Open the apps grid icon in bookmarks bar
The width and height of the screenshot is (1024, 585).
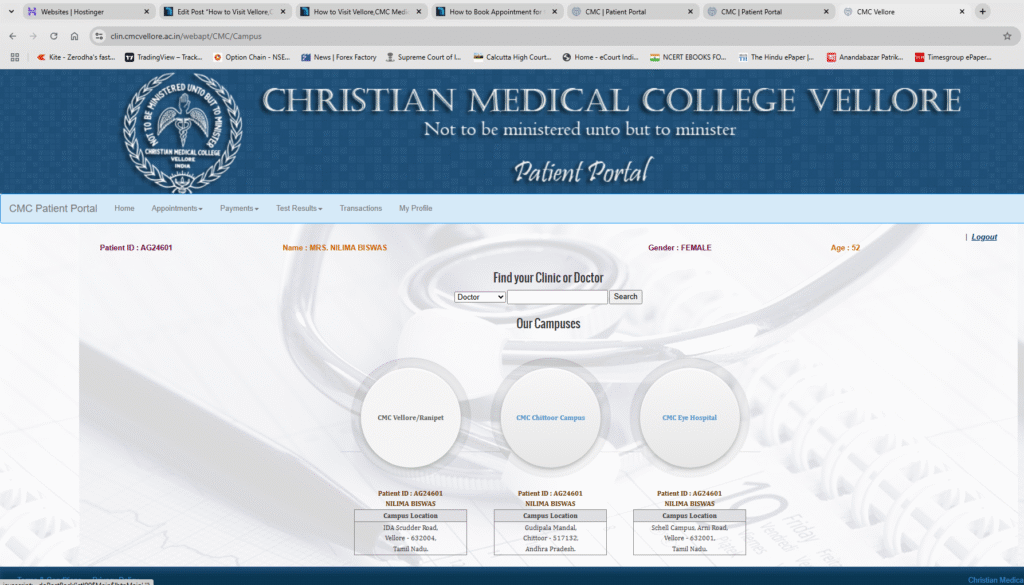point(15,57)
